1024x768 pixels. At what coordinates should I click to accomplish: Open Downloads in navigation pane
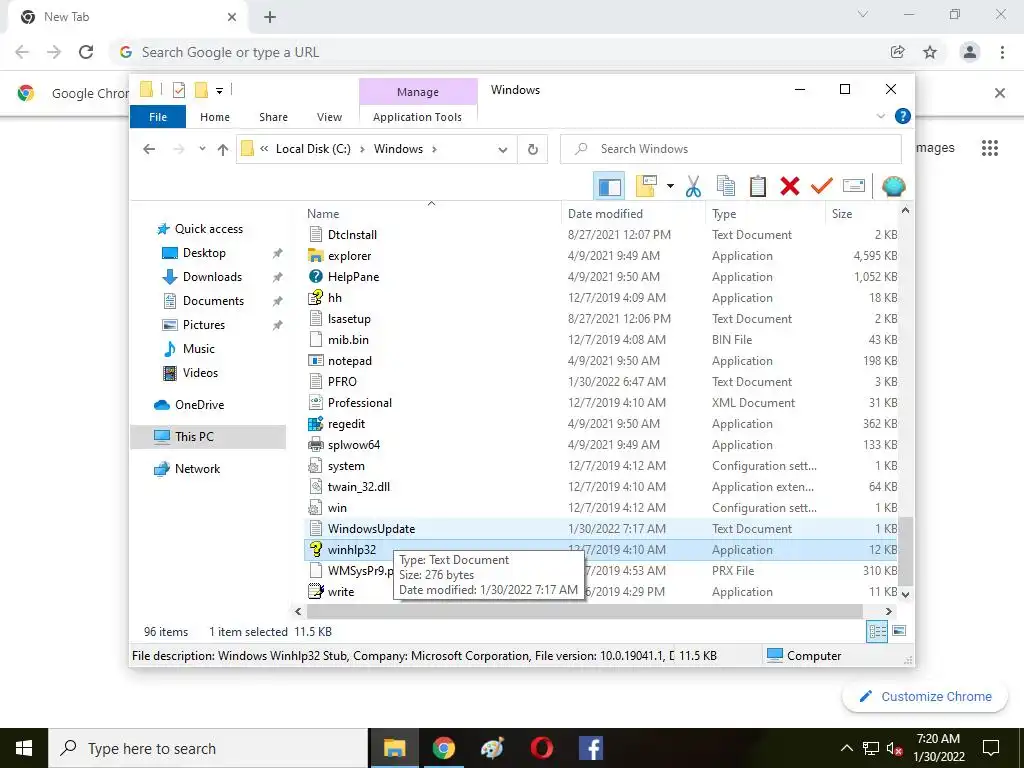coord(212,277)
